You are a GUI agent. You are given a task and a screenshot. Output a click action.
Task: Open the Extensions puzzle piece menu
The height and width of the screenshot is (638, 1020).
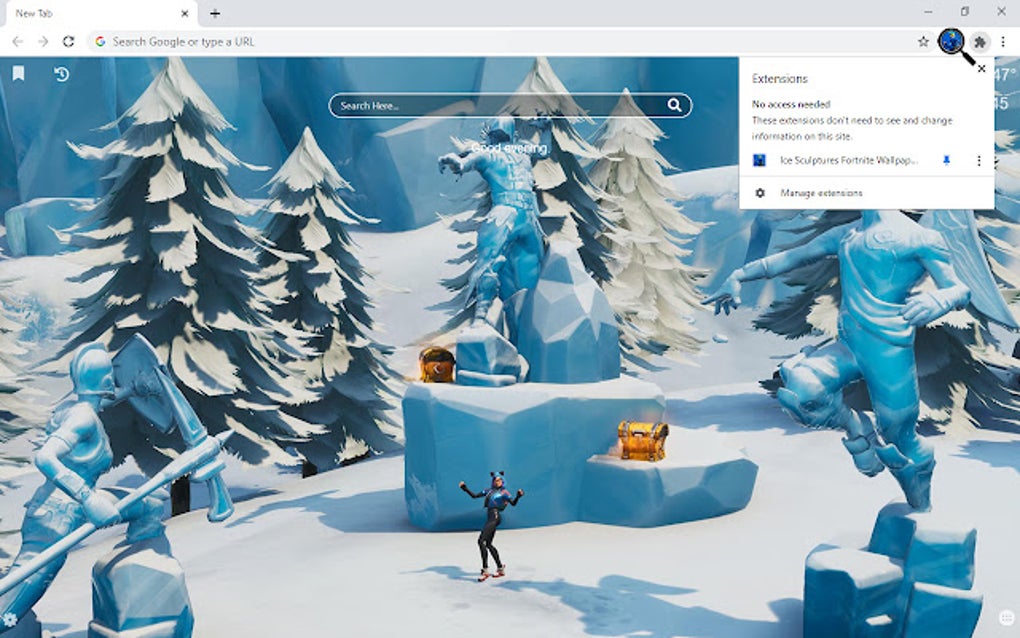click(x=980, y=42)
